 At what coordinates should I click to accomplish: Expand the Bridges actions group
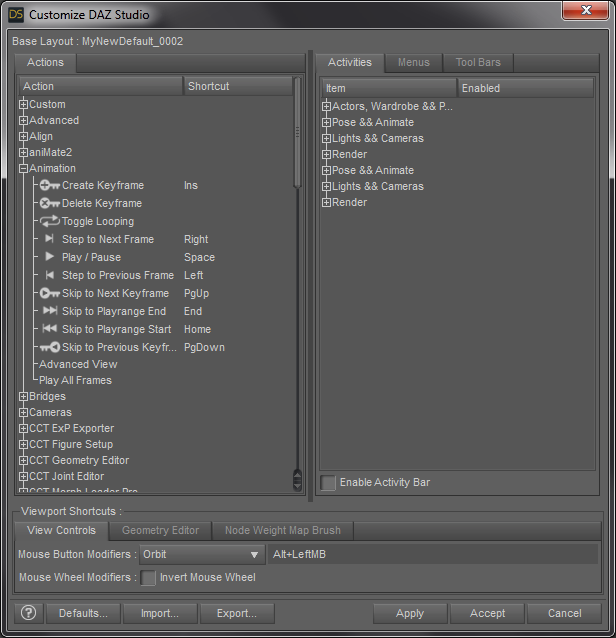(x=23, y=396)
